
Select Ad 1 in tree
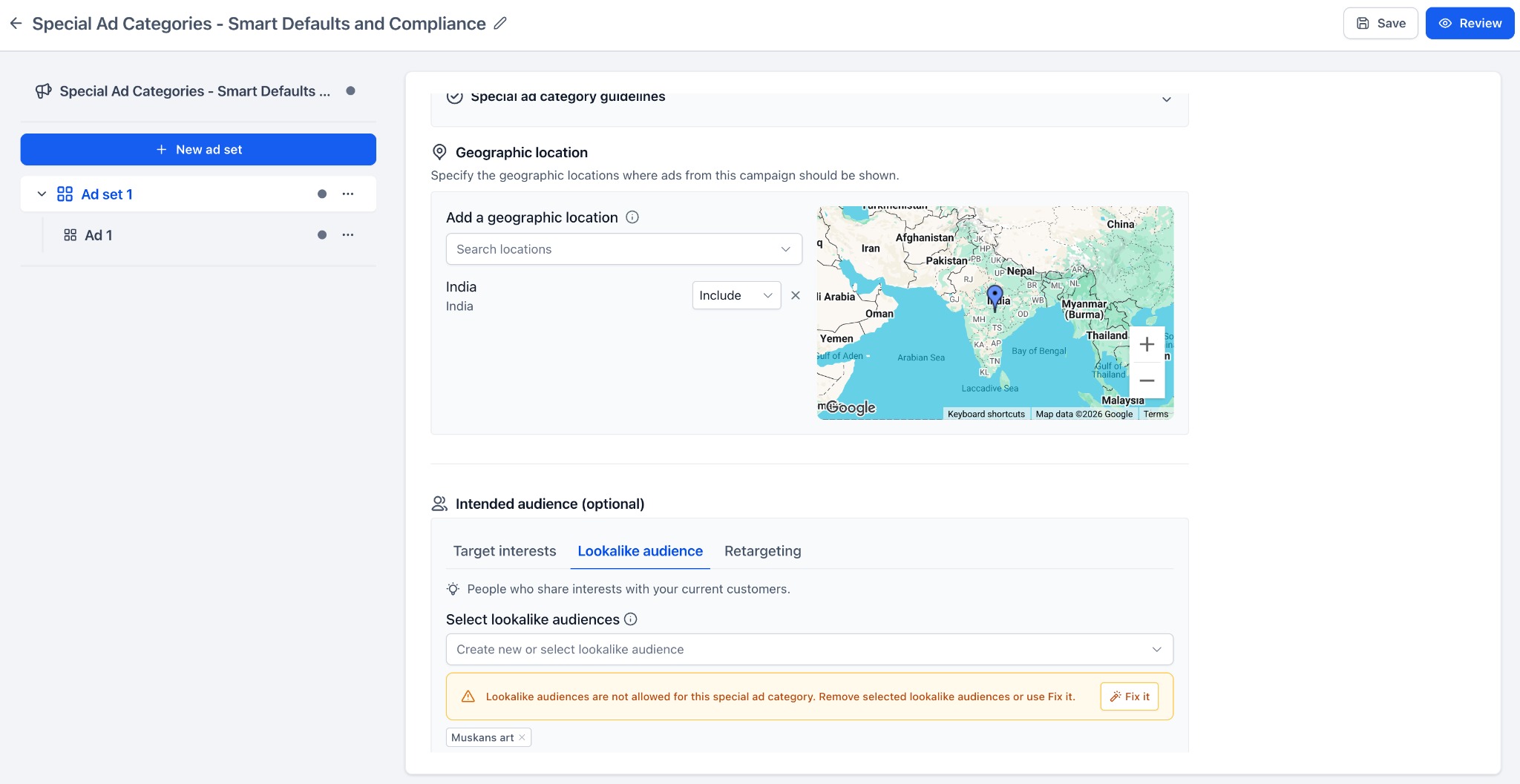(x=99, y=235)
